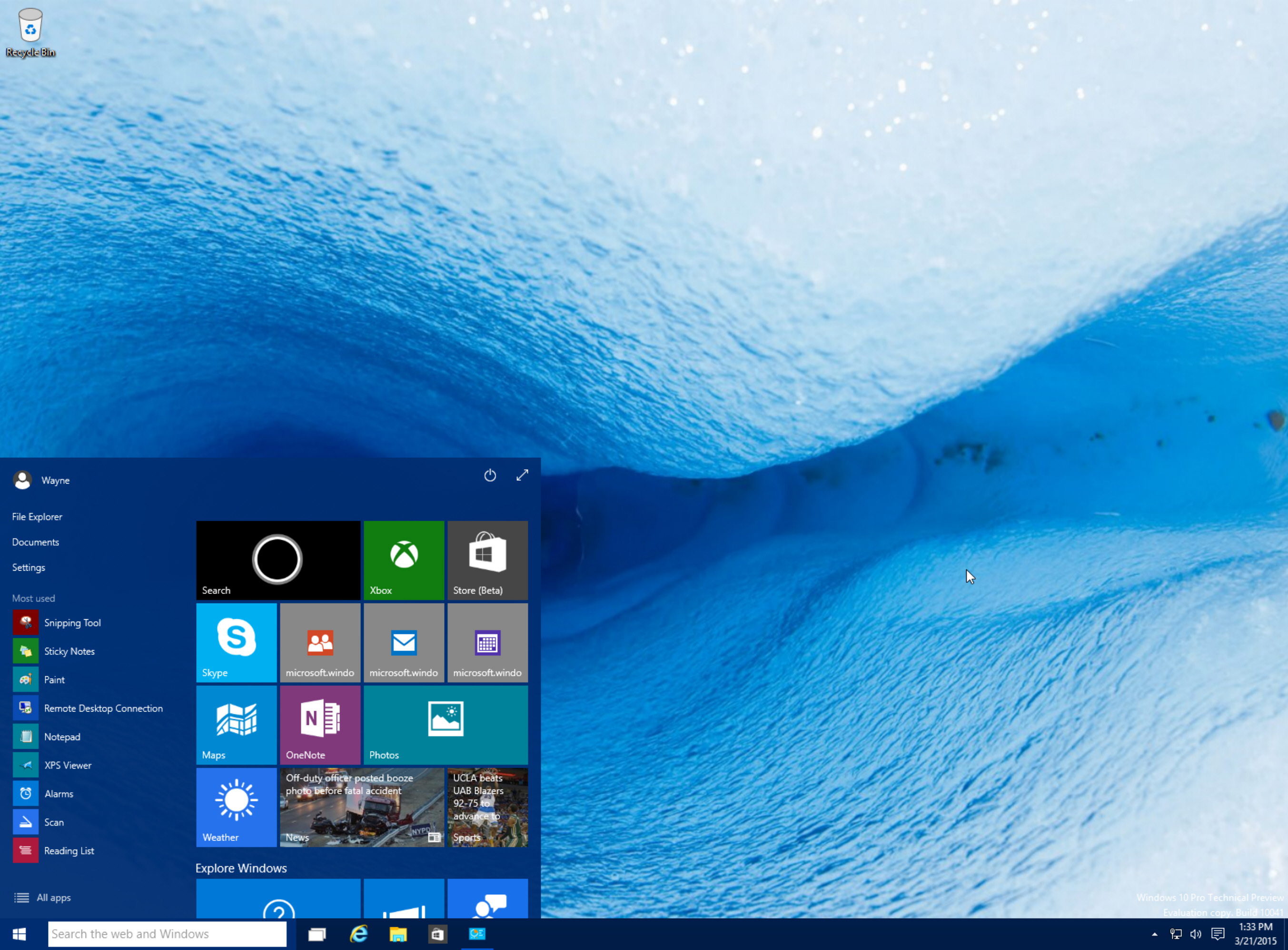Open File Explorer from Start menu

(x=37, y=516)
